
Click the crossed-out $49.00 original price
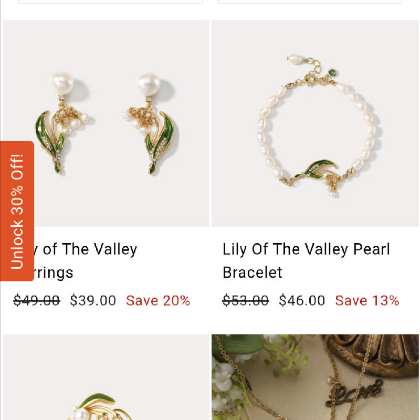tap(37, 301)
